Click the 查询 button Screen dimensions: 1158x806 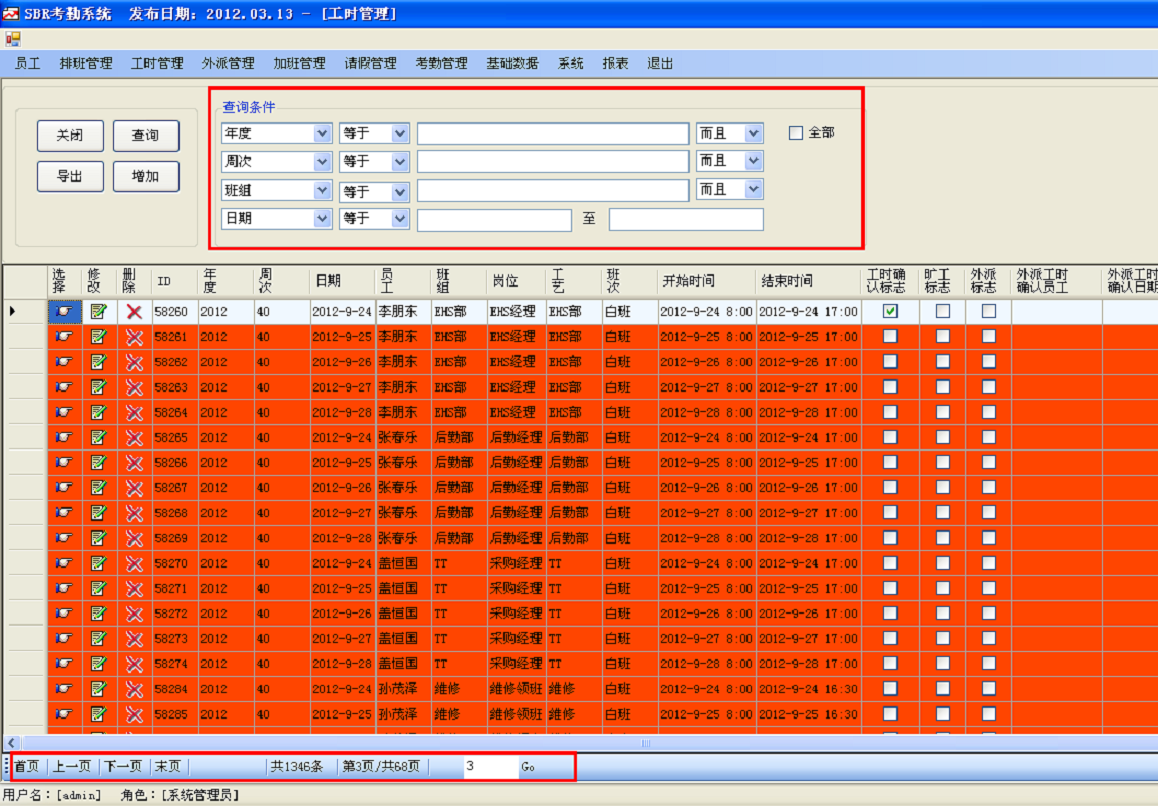click(x=145, y=135)
